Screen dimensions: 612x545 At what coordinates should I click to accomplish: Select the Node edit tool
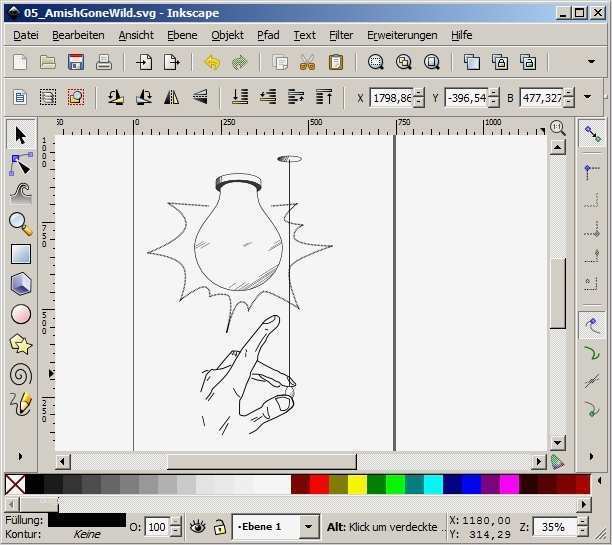pyautogui.click(x=20, y=164)
